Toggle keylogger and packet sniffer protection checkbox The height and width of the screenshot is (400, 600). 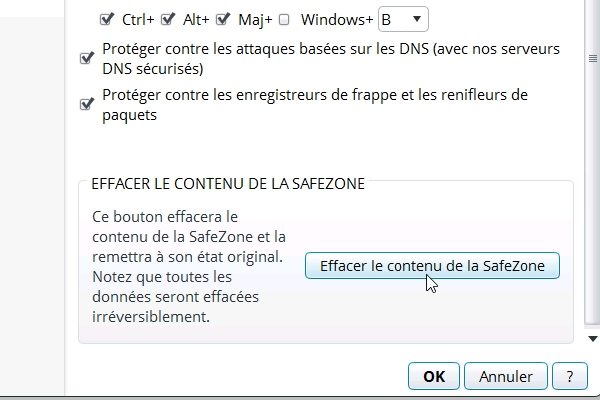coord(86,104)
